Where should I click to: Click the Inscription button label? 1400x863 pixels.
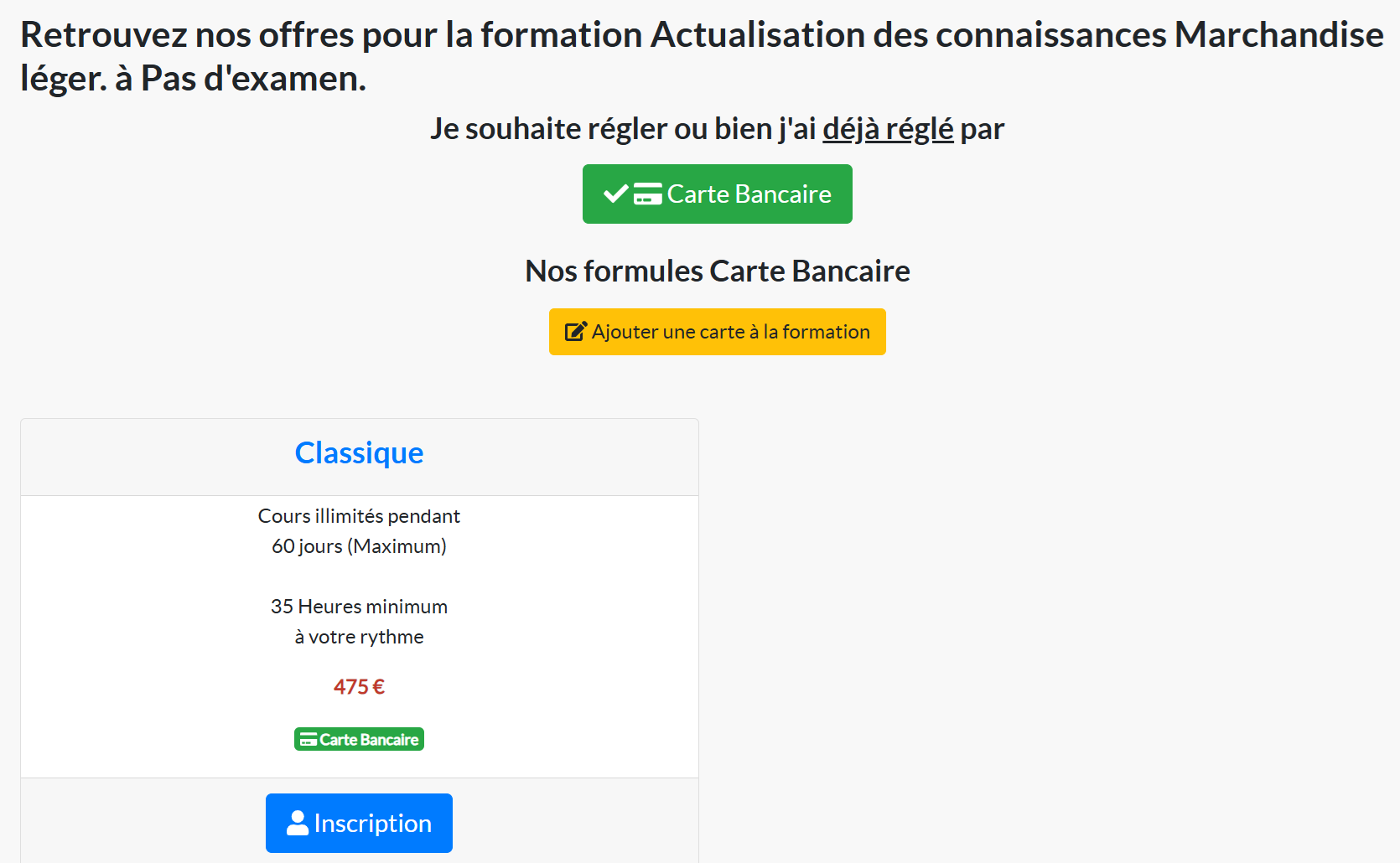point(372,824)
